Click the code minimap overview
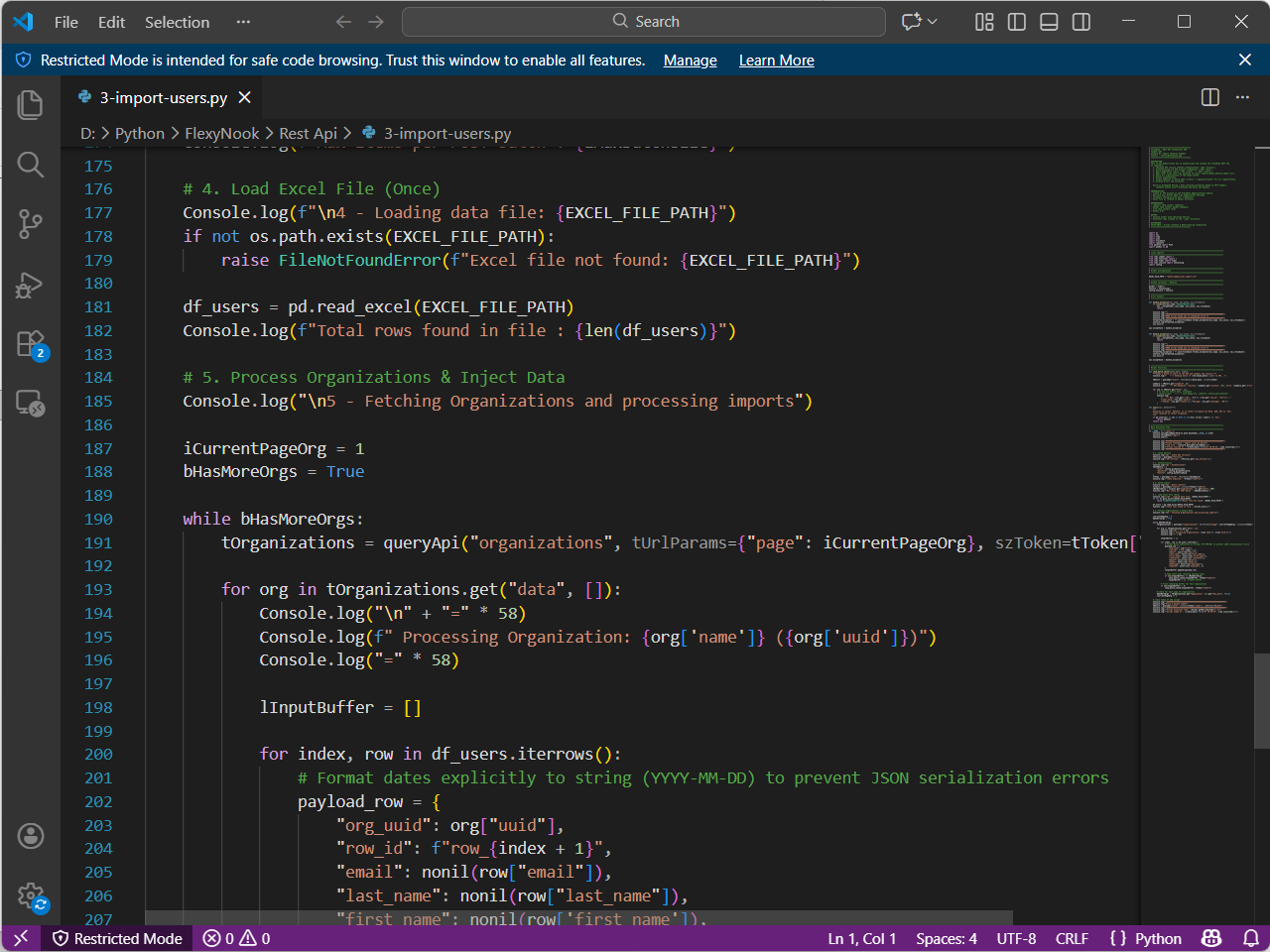The height and width of the screenshot is (952, 1270). click(x=1197, y=381)
